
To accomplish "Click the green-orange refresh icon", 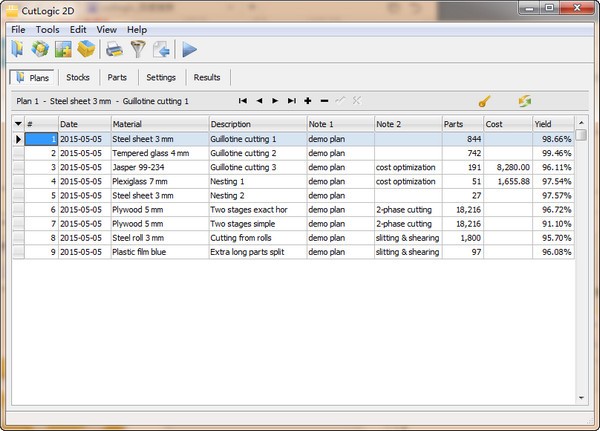I will click(x=524, y=101).
